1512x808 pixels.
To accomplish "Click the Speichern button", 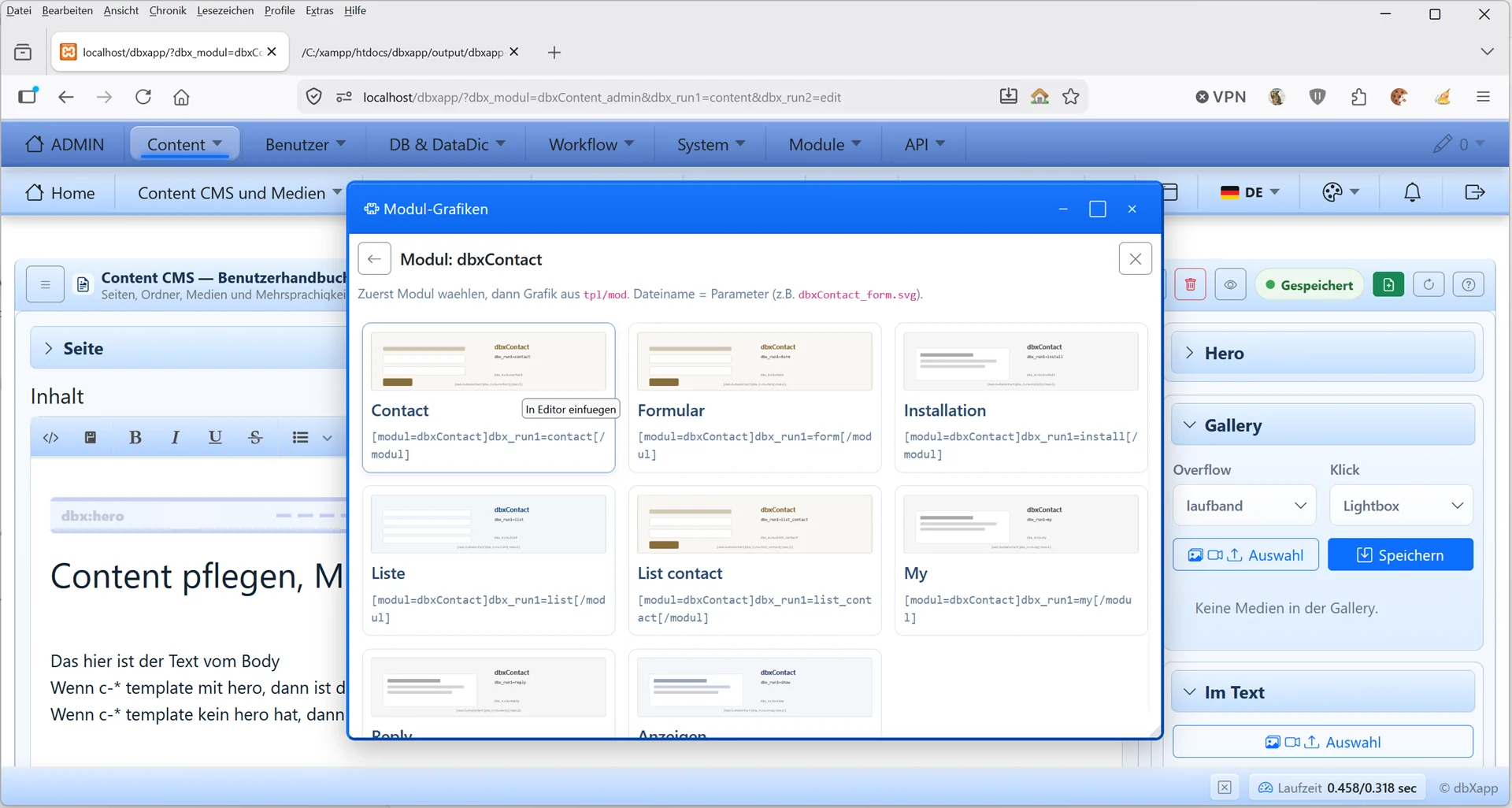I will (x=1400, y=555).
